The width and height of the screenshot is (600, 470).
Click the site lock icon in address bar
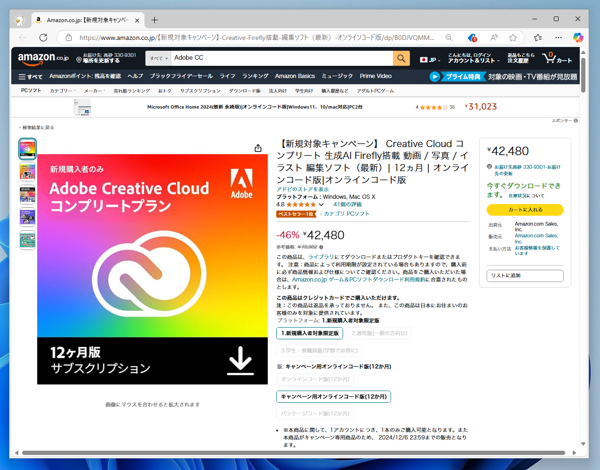pyautogui.click(x=68, y=38)
